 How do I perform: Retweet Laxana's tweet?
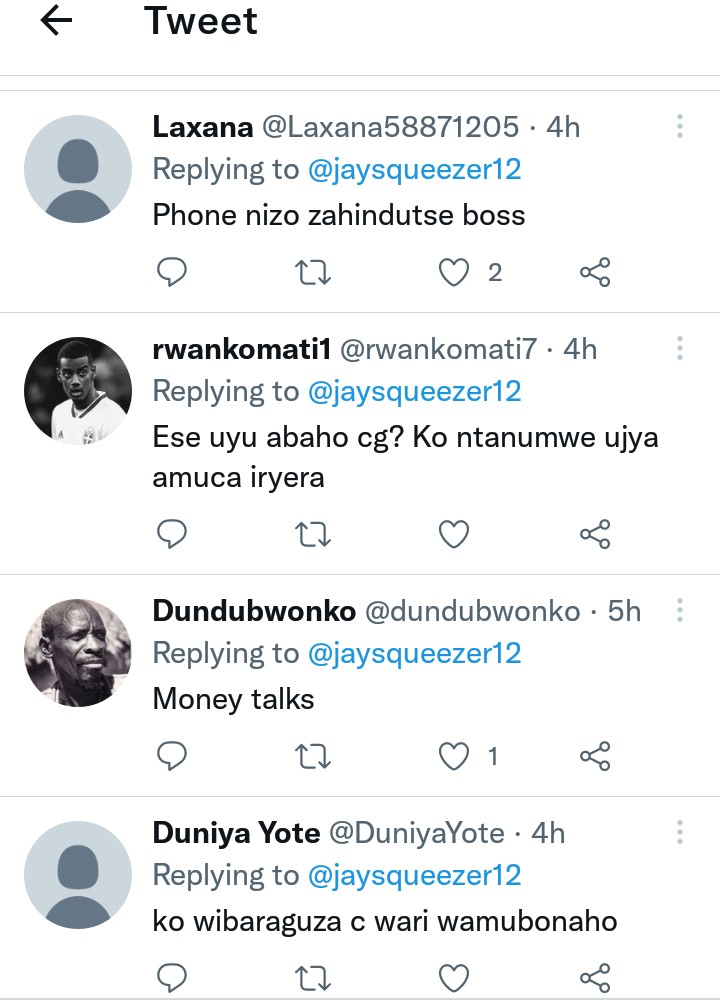[x=315, y=271]
